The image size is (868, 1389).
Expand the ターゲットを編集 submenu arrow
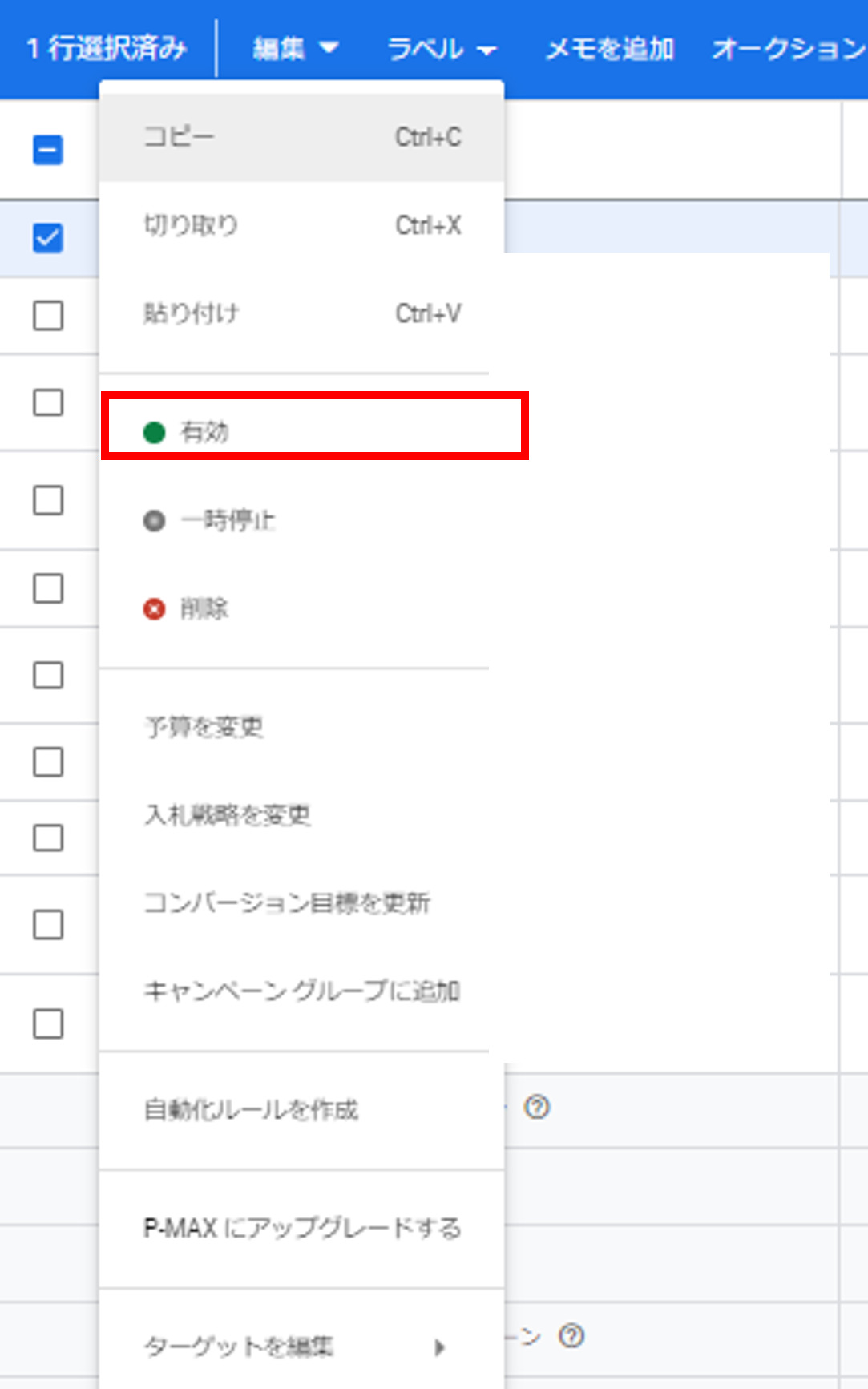coord(439,1347)
